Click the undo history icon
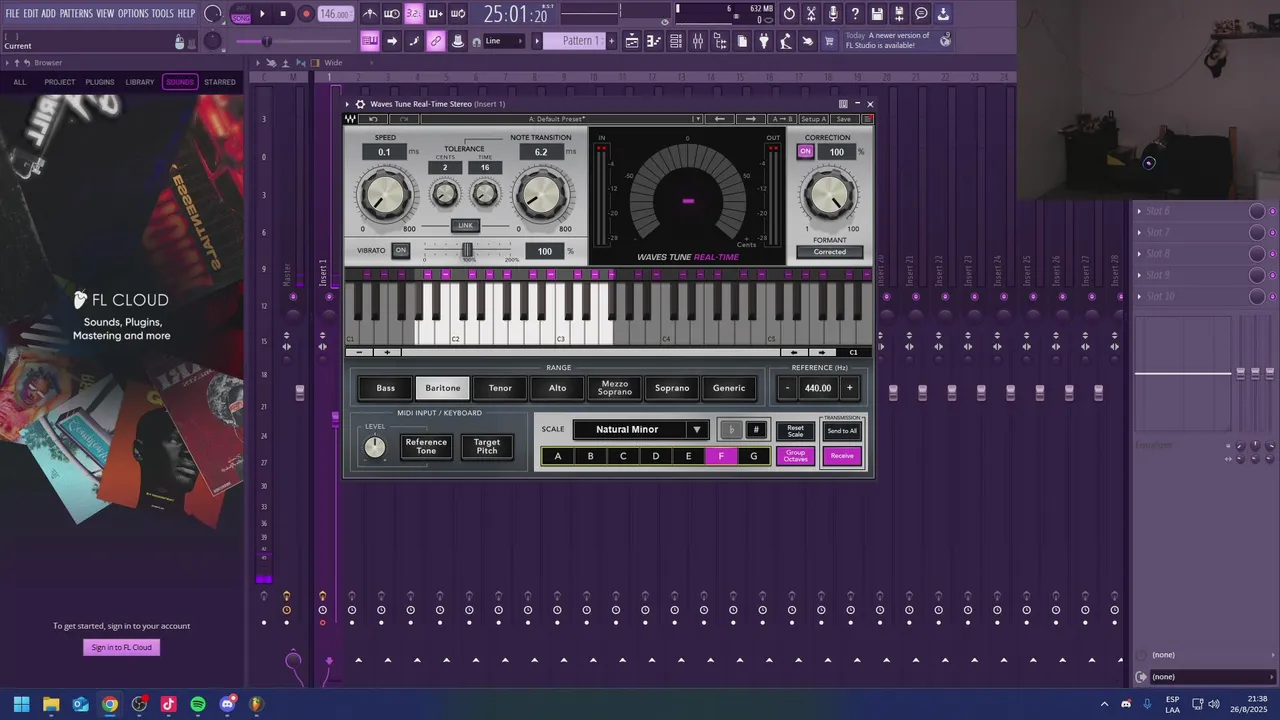This screenshot has height=720, width=1280. pos(789,14)
